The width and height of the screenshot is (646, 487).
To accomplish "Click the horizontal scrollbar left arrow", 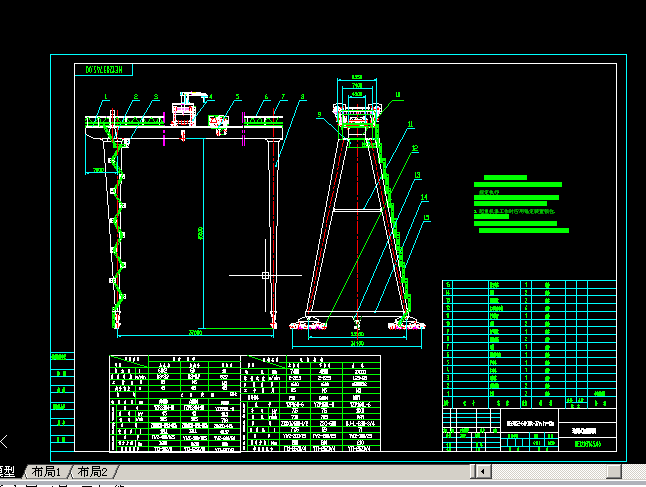I will 482,470.
